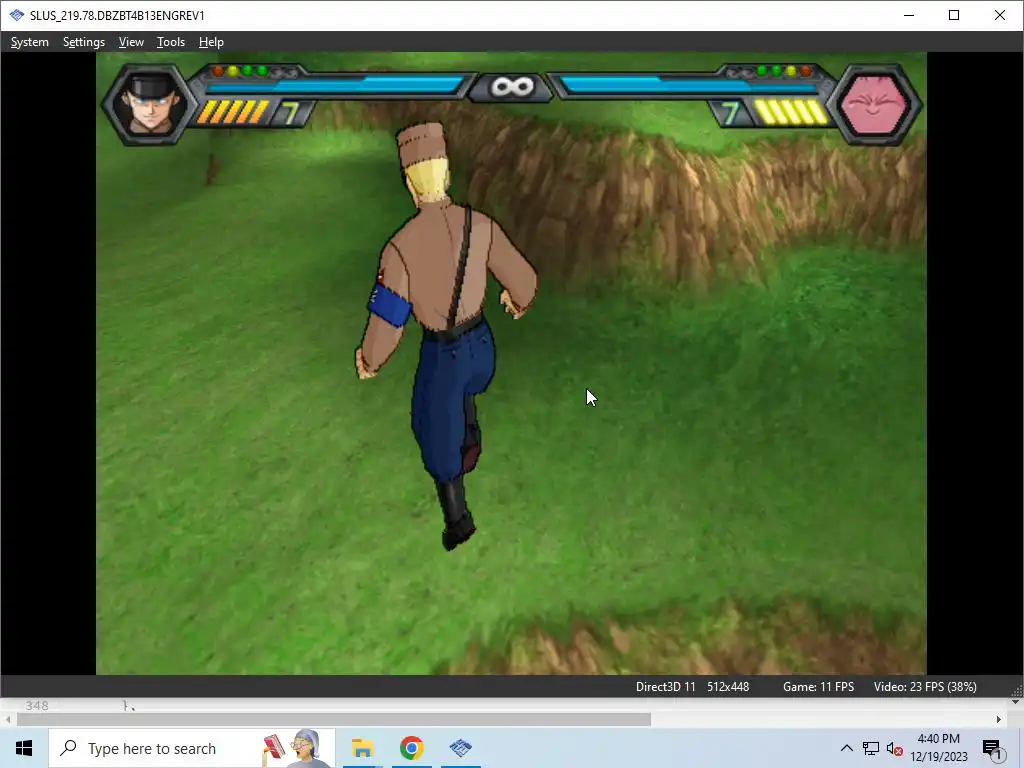Open Google Chrome from the taskbar
This screenshot has width=1024, height=768.
pos(411,748)
